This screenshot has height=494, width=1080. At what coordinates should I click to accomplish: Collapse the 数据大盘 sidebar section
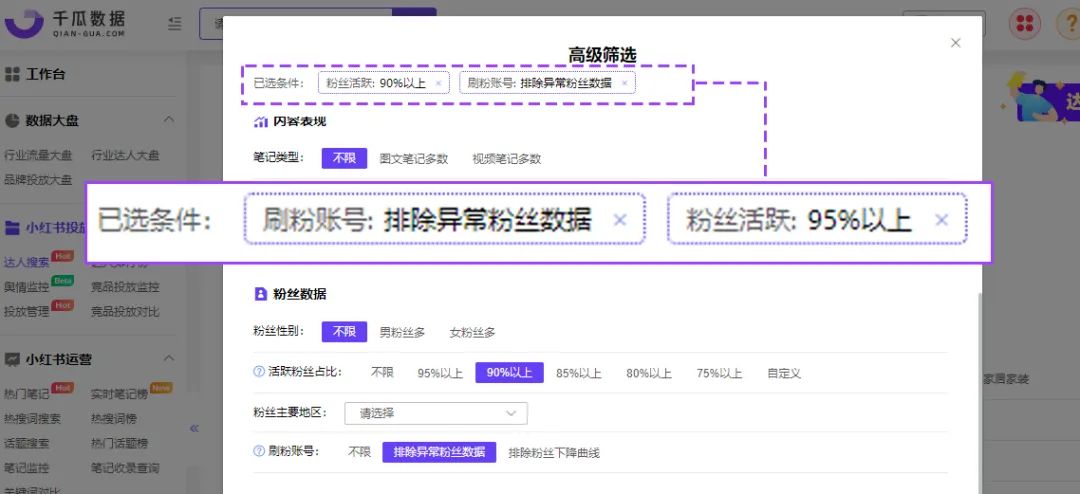169,120
